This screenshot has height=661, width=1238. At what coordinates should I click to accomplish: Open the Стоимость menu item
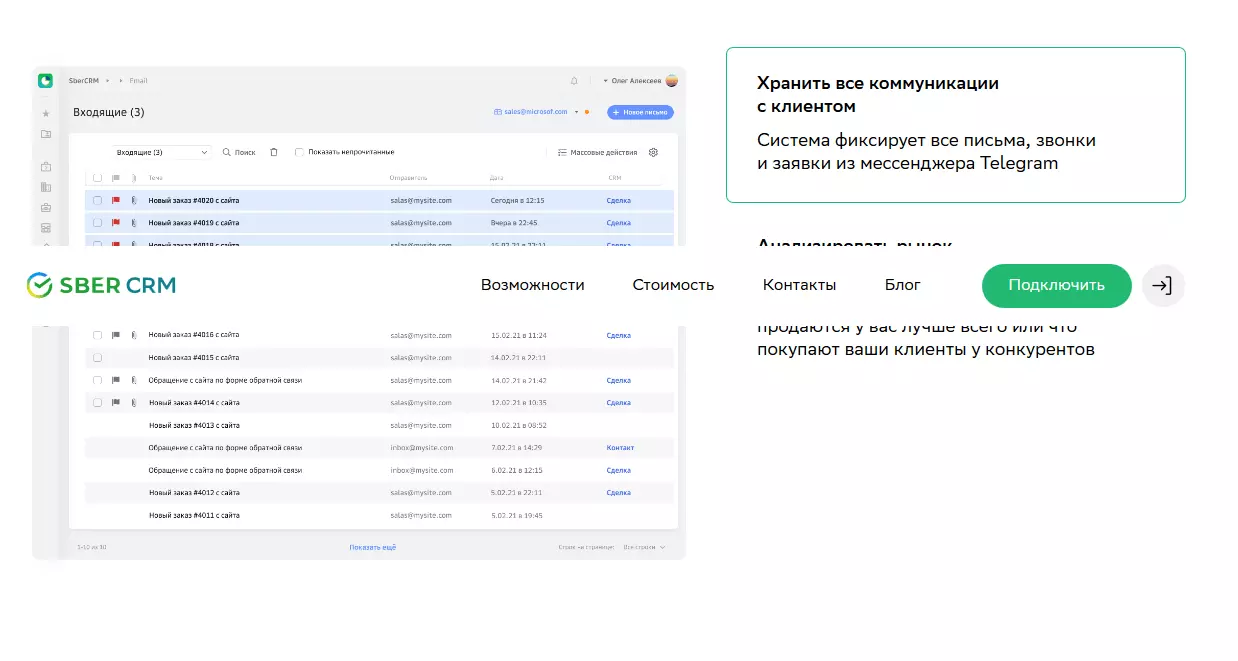click(x=673, y=285)
